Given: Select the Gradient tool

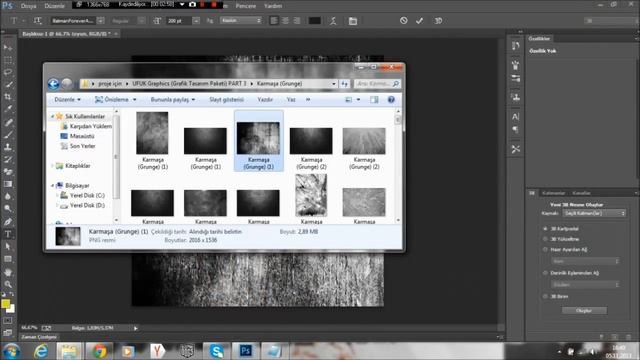Looking at the screenshot, I should point(8,184).
